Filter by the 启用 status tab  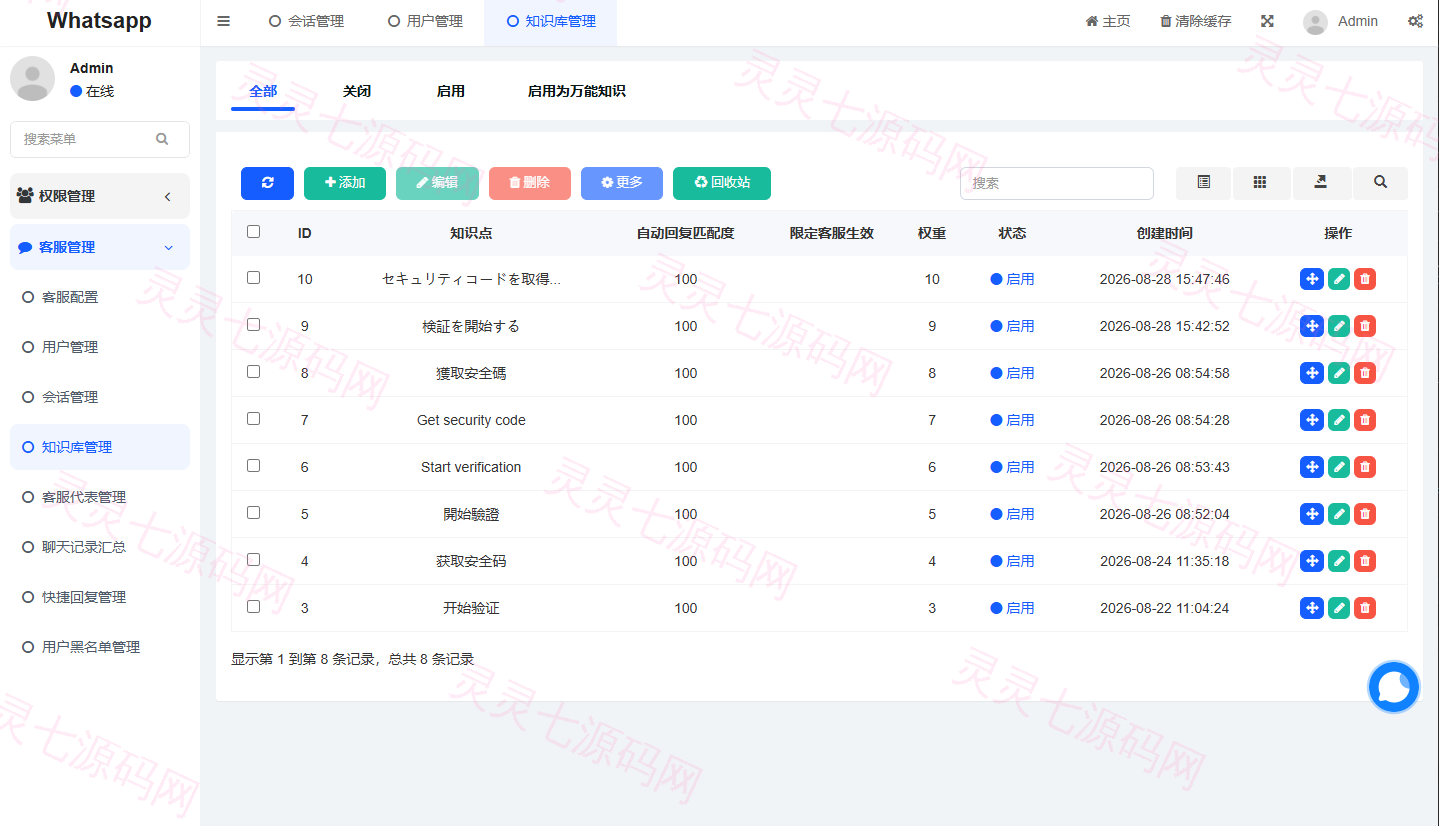tap(451, 91)
